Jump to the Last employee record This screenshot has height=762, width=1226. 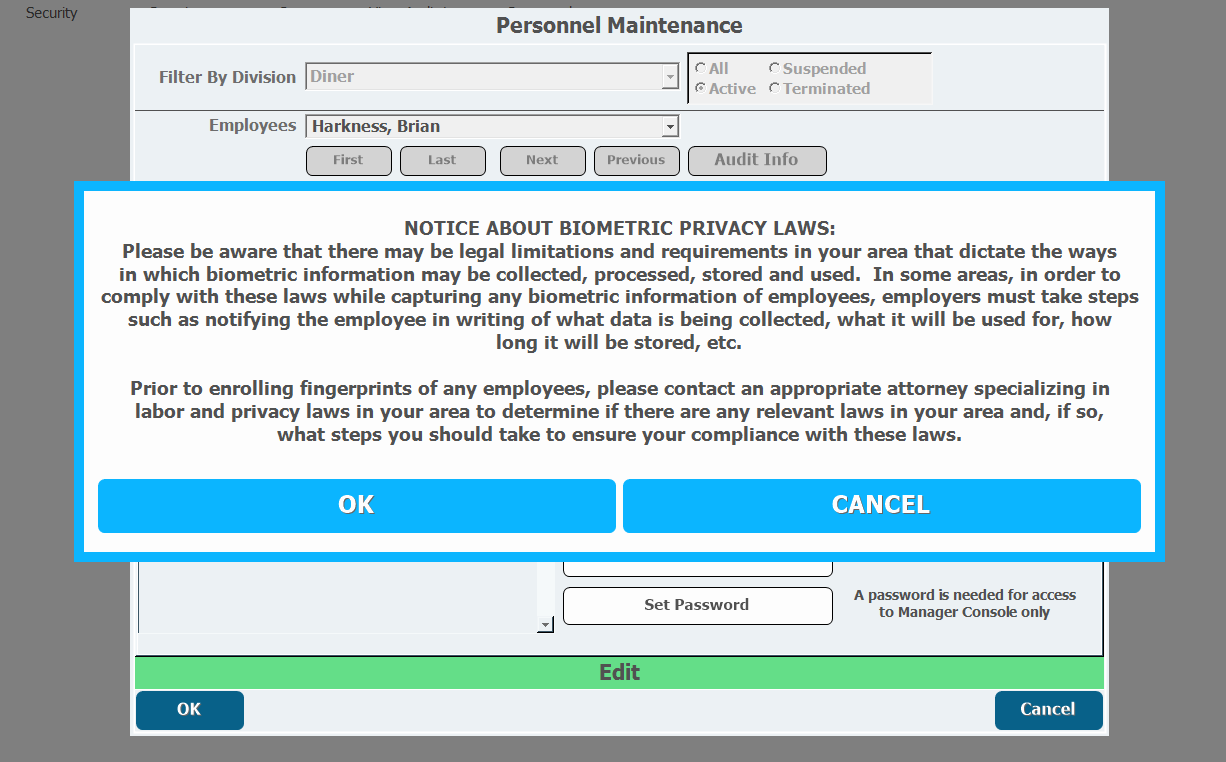click(x=442, y=160)
